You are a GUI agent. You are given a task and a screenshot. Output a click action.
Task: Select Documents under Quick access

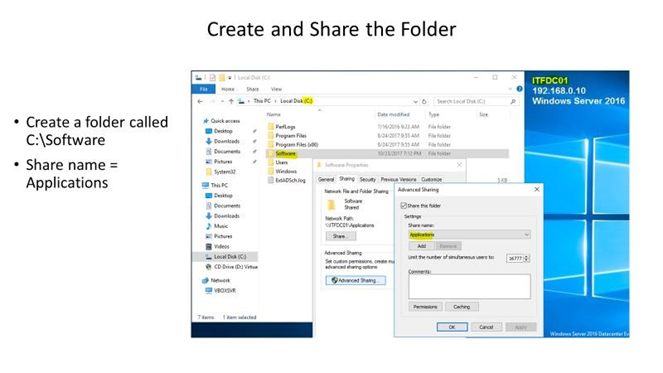227,151
